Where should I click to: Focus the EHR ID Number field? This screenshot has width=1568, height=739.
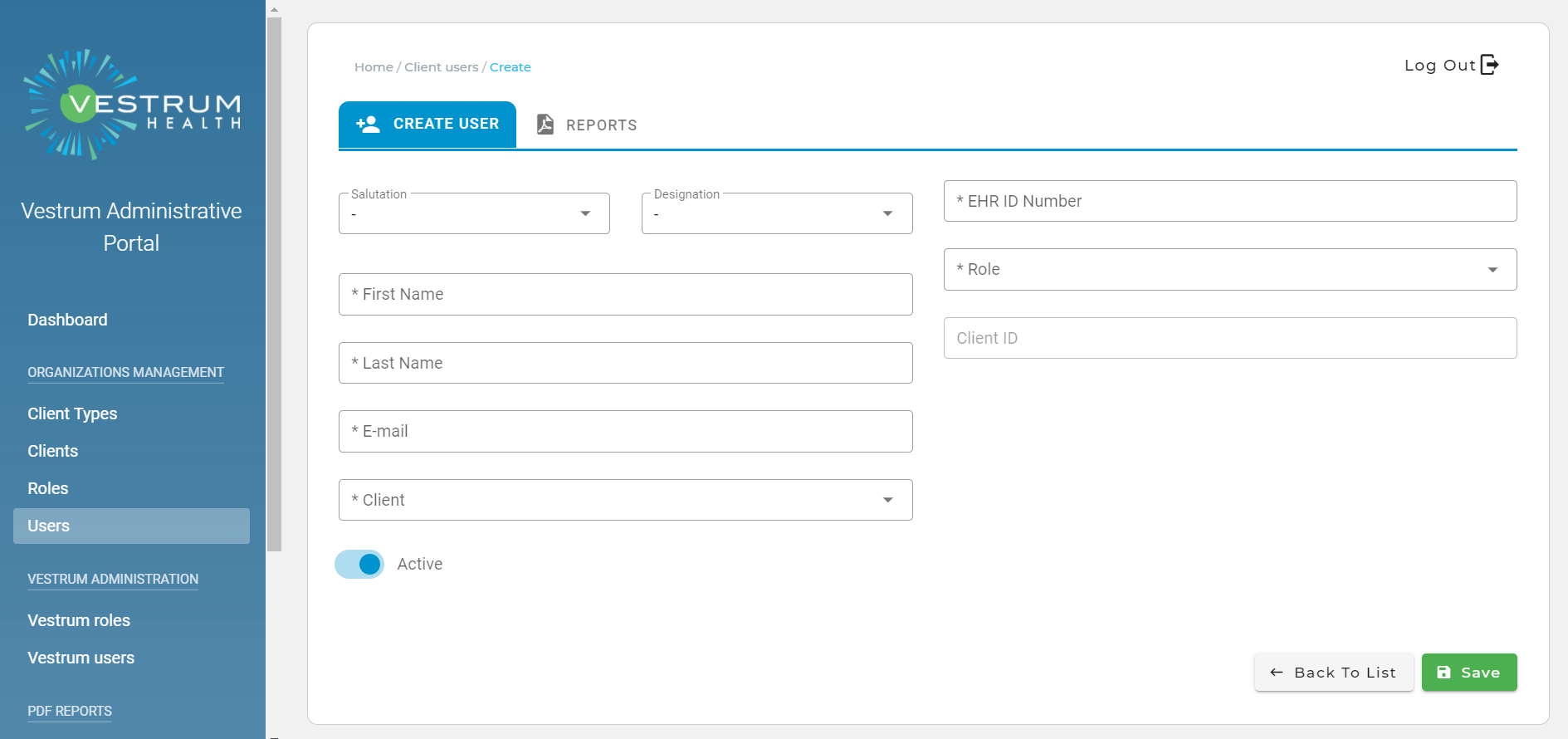click(1230, 201)
